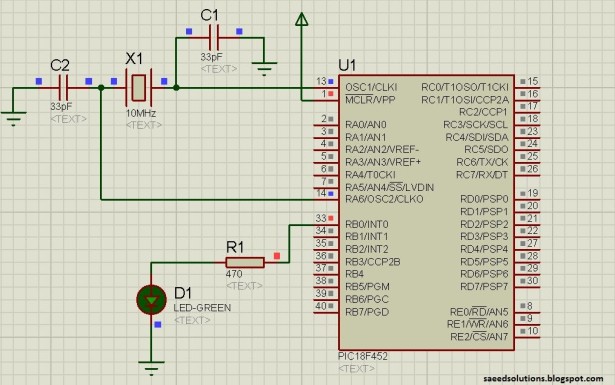Click the OSC1/CLKI pin label
Screen dimensions: 615x385
click(371, 87)
